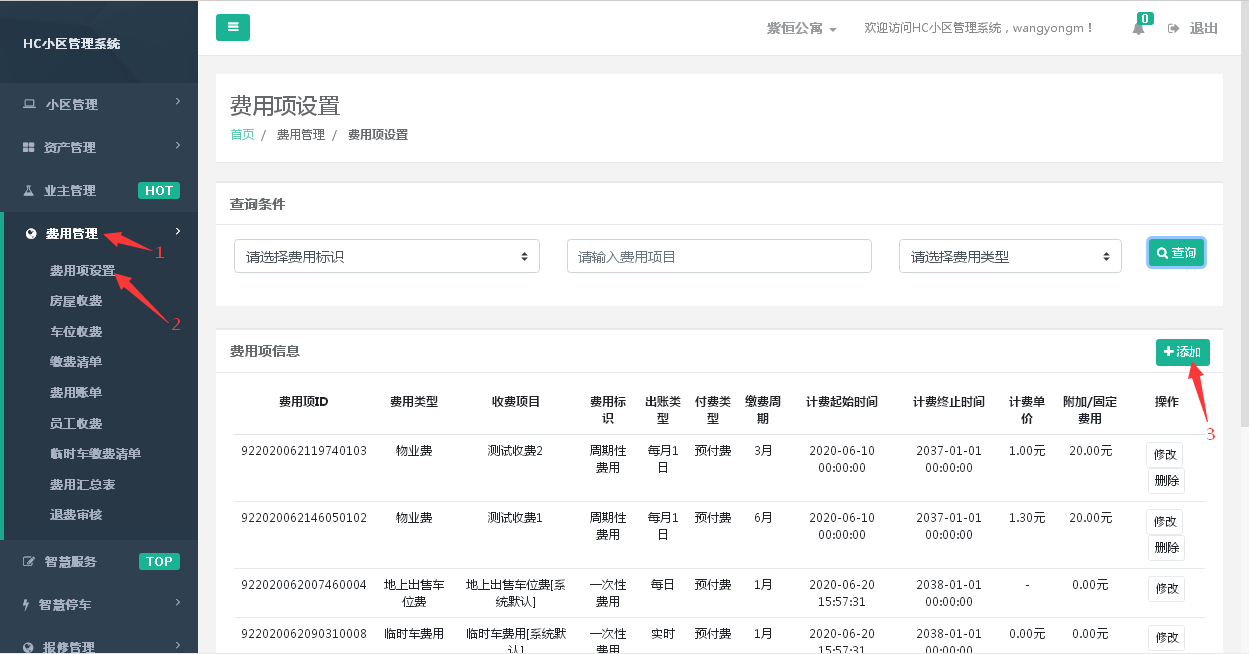Click 删除 for 测试收费1 row
The height and width of the screenshot is (654, 1249).
coord(1165,547)
